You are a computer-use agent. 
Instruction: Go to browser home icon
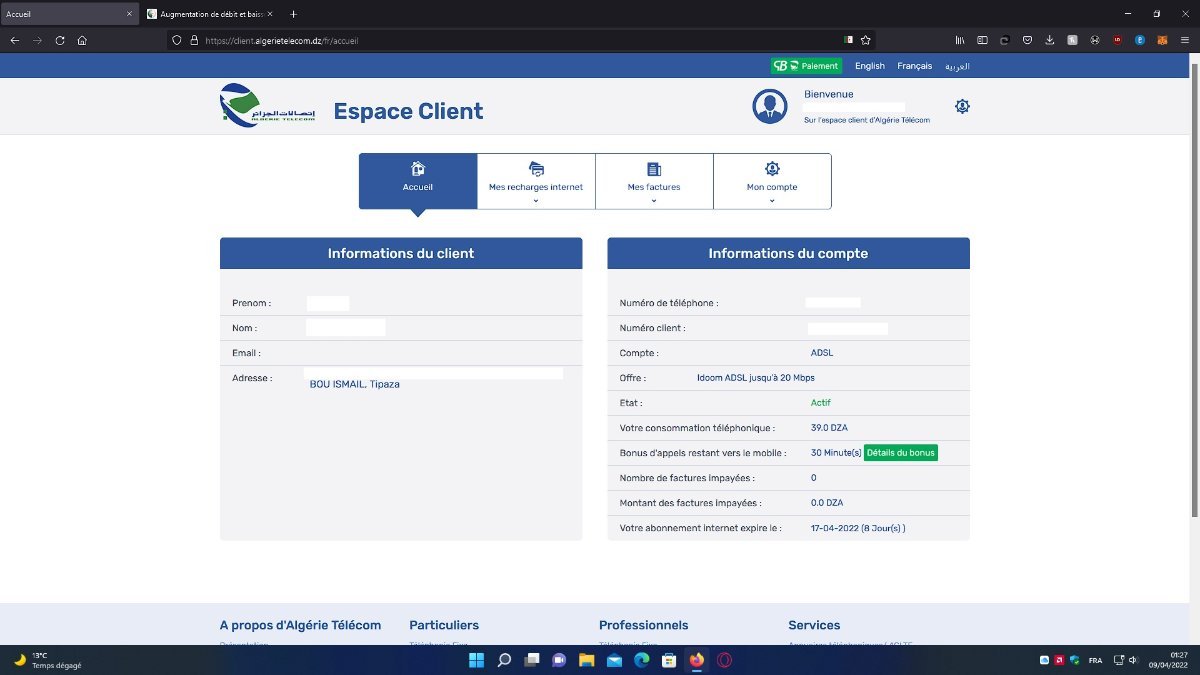pos(82,40)
